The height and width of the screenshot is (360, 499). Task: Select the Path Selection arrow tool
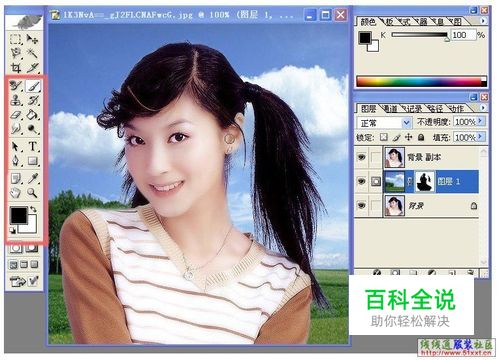(16, 146)
